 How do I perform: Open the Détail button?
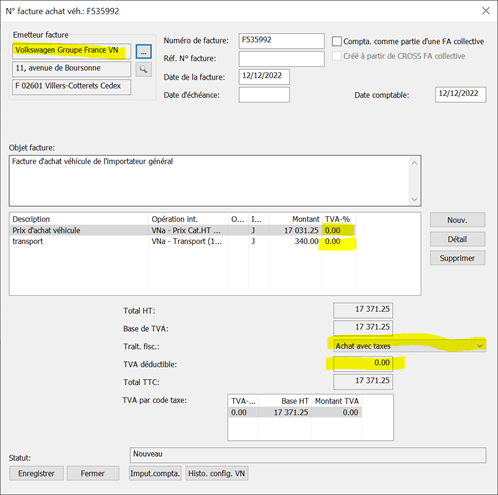[457, 239]
